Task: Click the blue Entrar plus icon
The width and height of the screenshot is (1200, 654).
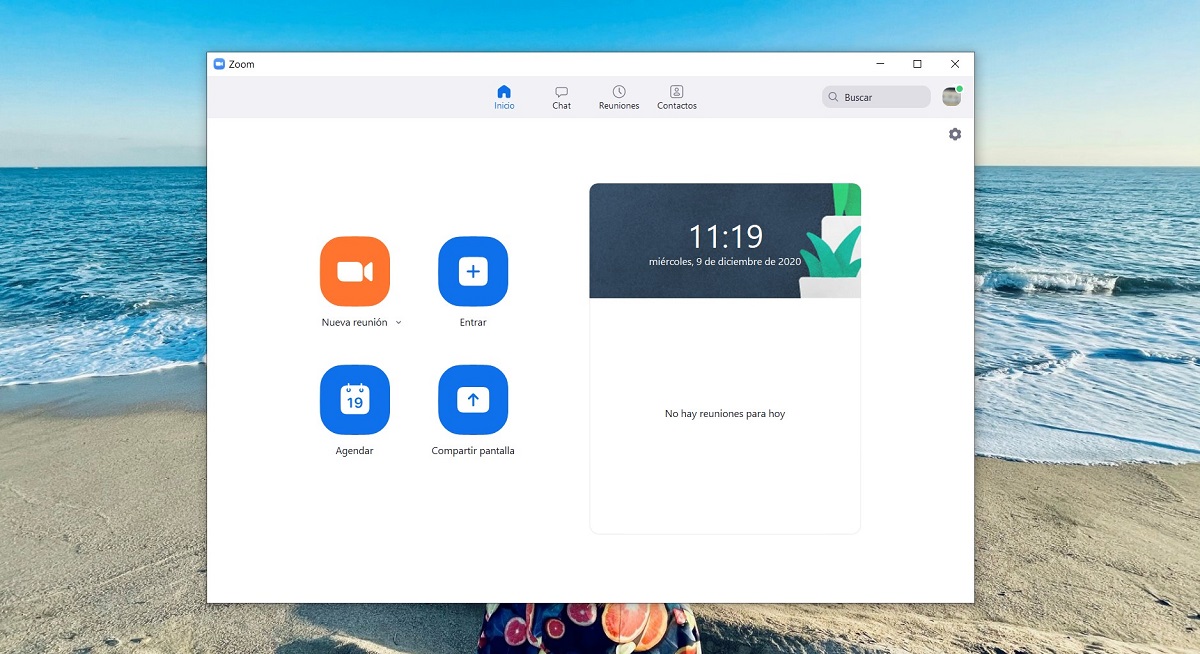Action: pyautogui.click(x=473, y=271)
